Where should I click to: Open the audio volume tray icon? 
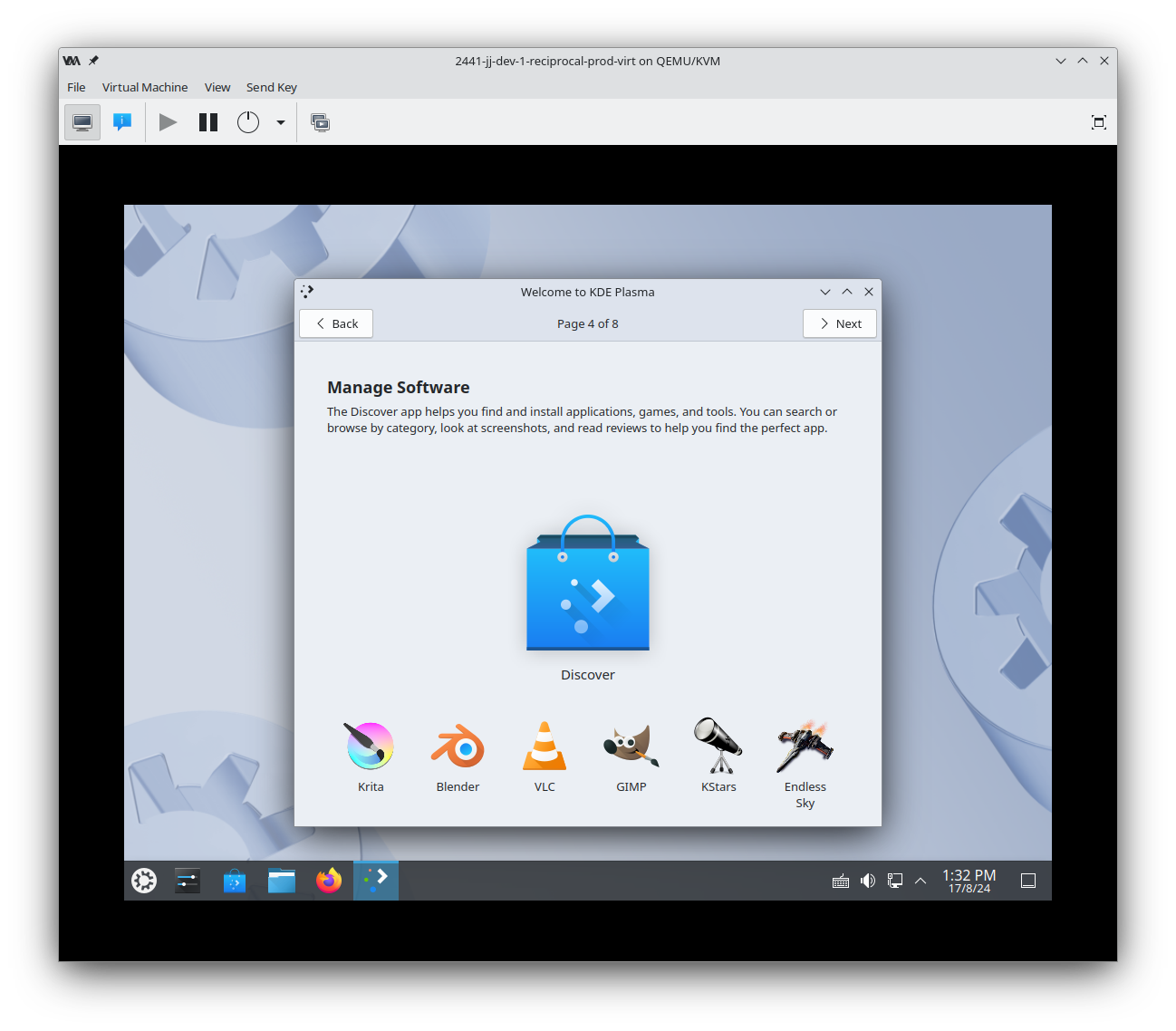point(868,881)
